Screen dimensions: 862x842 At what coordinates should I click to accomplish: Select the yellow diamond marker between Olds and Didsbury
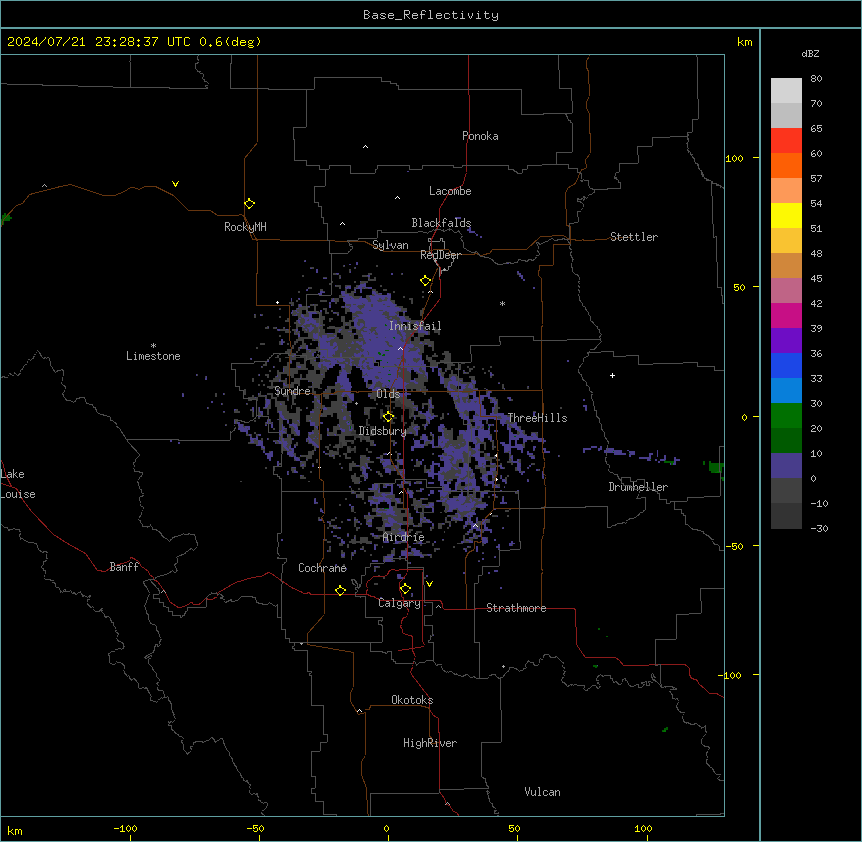[x=389, y=417]
